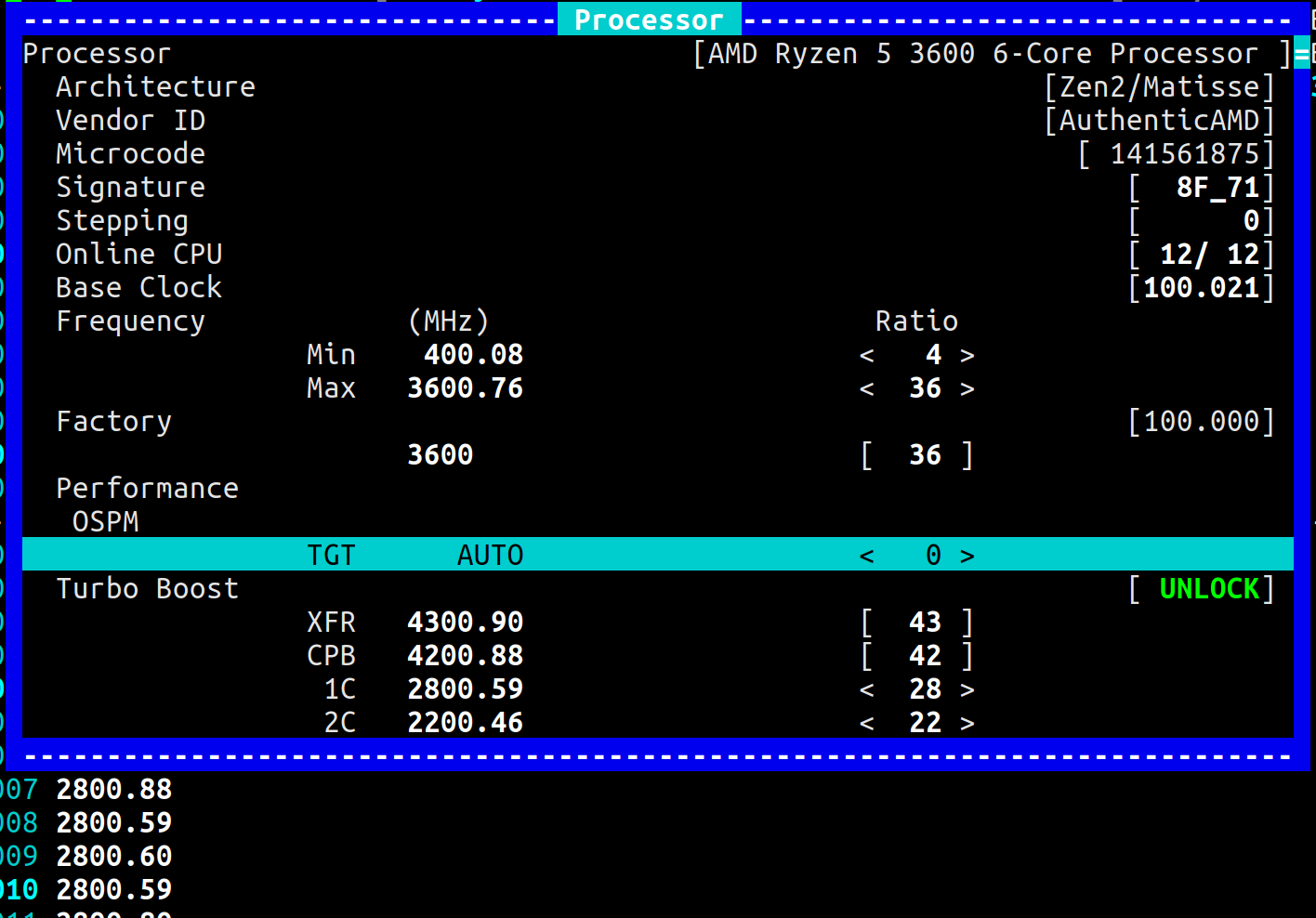Select the Microcode row label
This screenshot has width=1316, height=918.
[130, 154]
